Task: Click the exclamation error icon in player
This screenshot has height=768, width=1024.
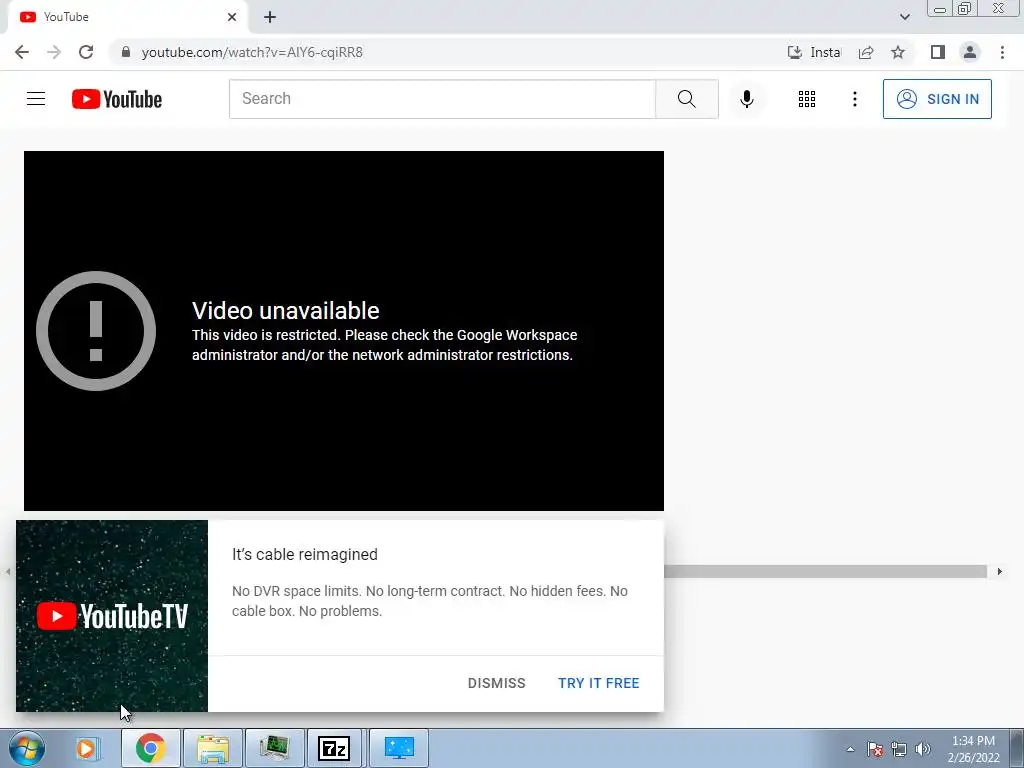Action: [x=96, y=331]
